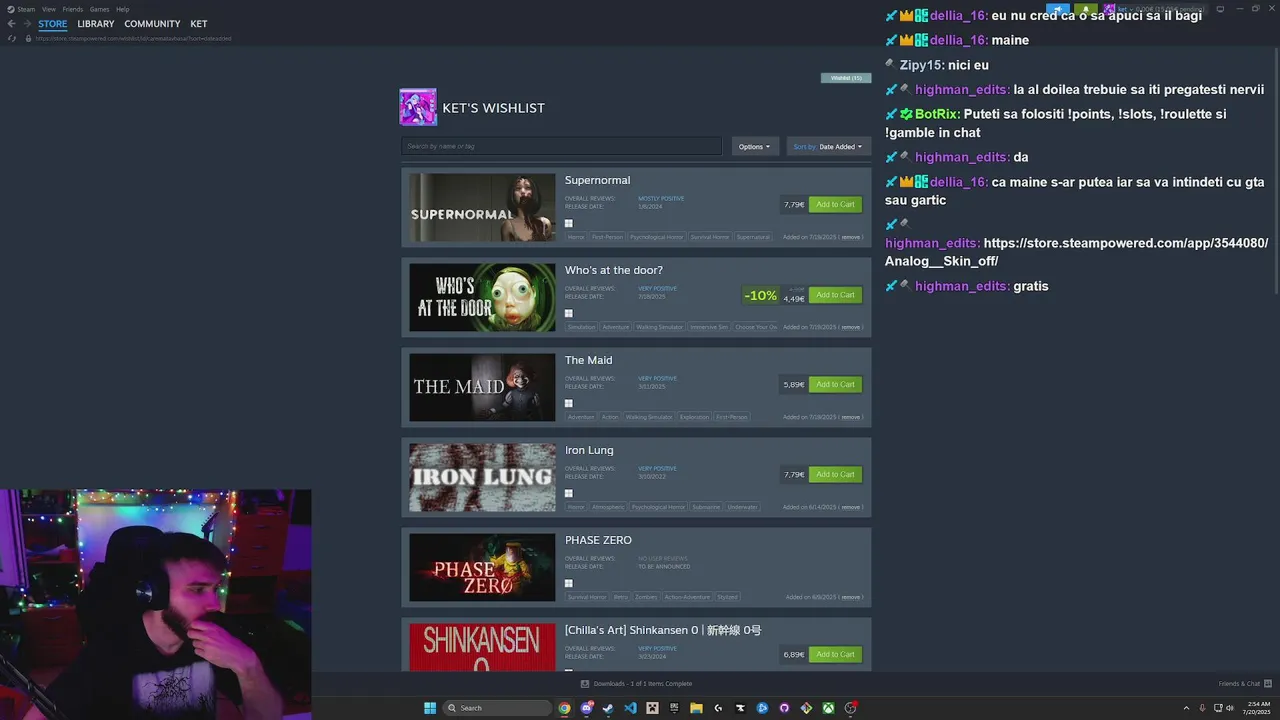Expand the Options dropdown
This screenshot has height=720, width=1280.
pyautogui.click(x=755, y=146)
